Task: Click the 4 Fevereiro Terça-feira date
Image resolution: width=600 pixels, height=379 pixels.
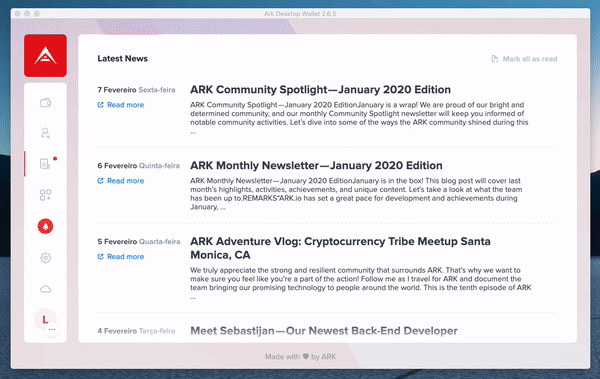Action: click(x=136, y=331)
